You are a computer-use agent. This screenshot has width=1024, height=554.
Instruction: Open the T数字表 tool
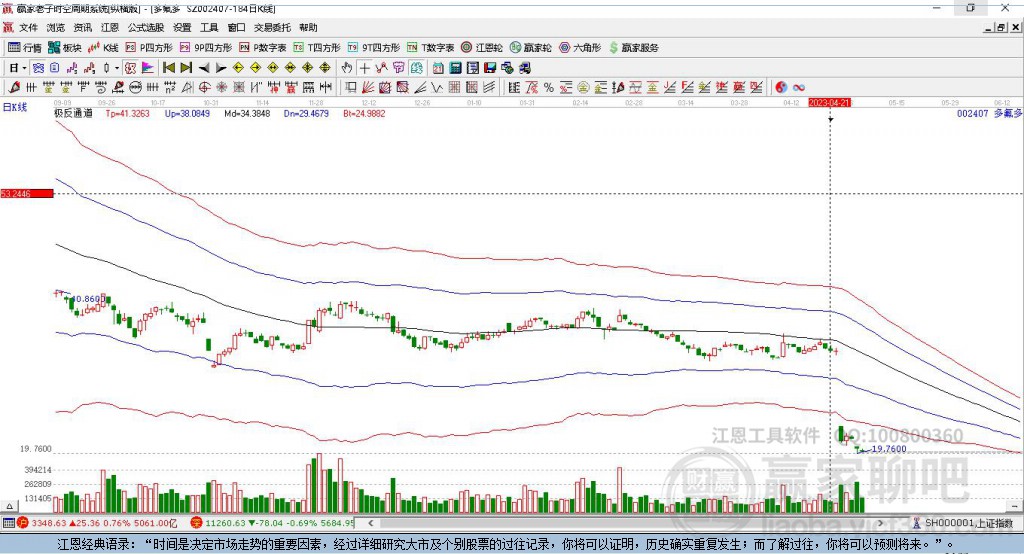tap(430, 48)
